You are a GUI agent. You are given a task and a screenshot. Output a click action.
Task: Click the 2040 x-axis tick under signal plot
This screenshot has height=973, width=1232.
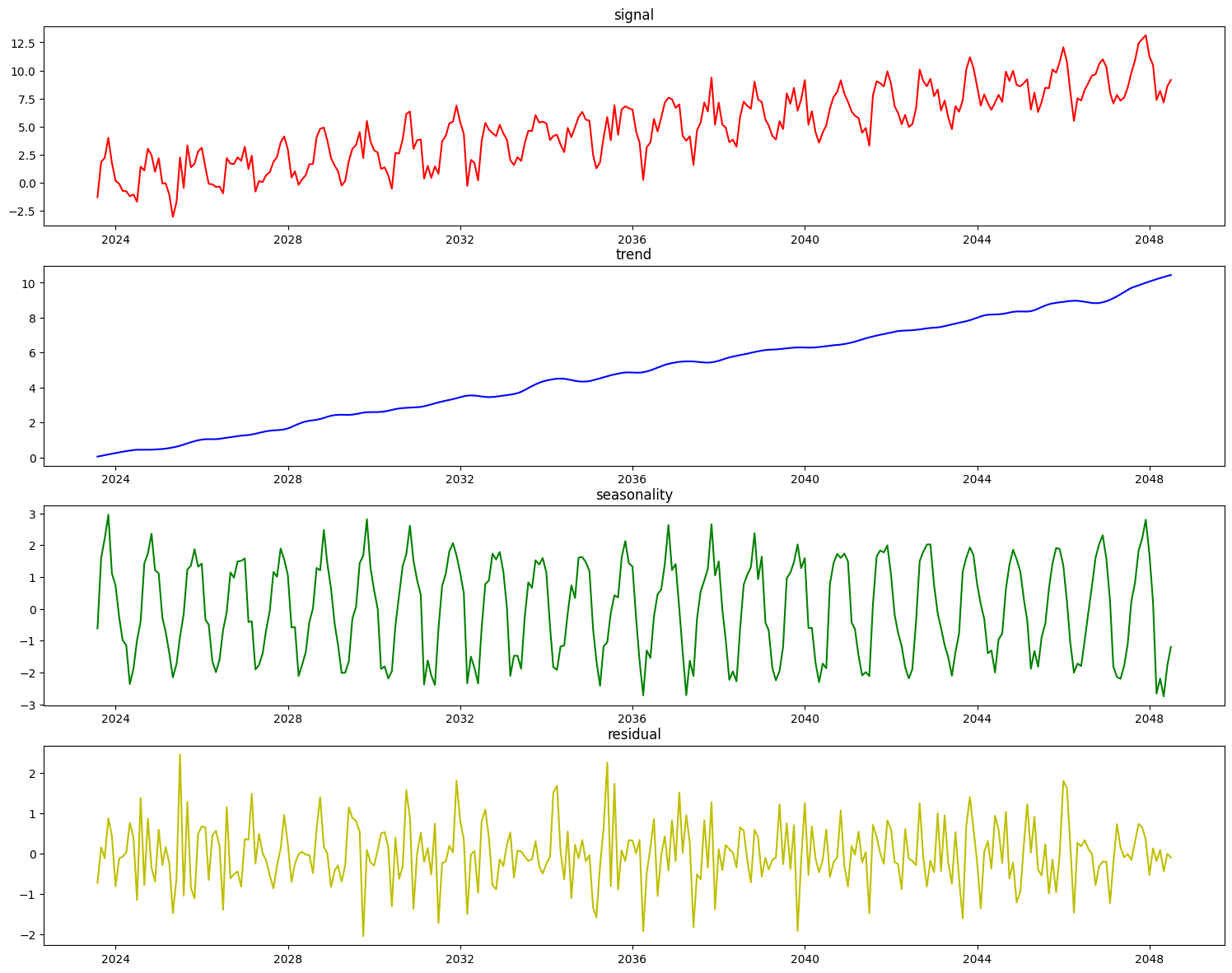coord(805,240)
